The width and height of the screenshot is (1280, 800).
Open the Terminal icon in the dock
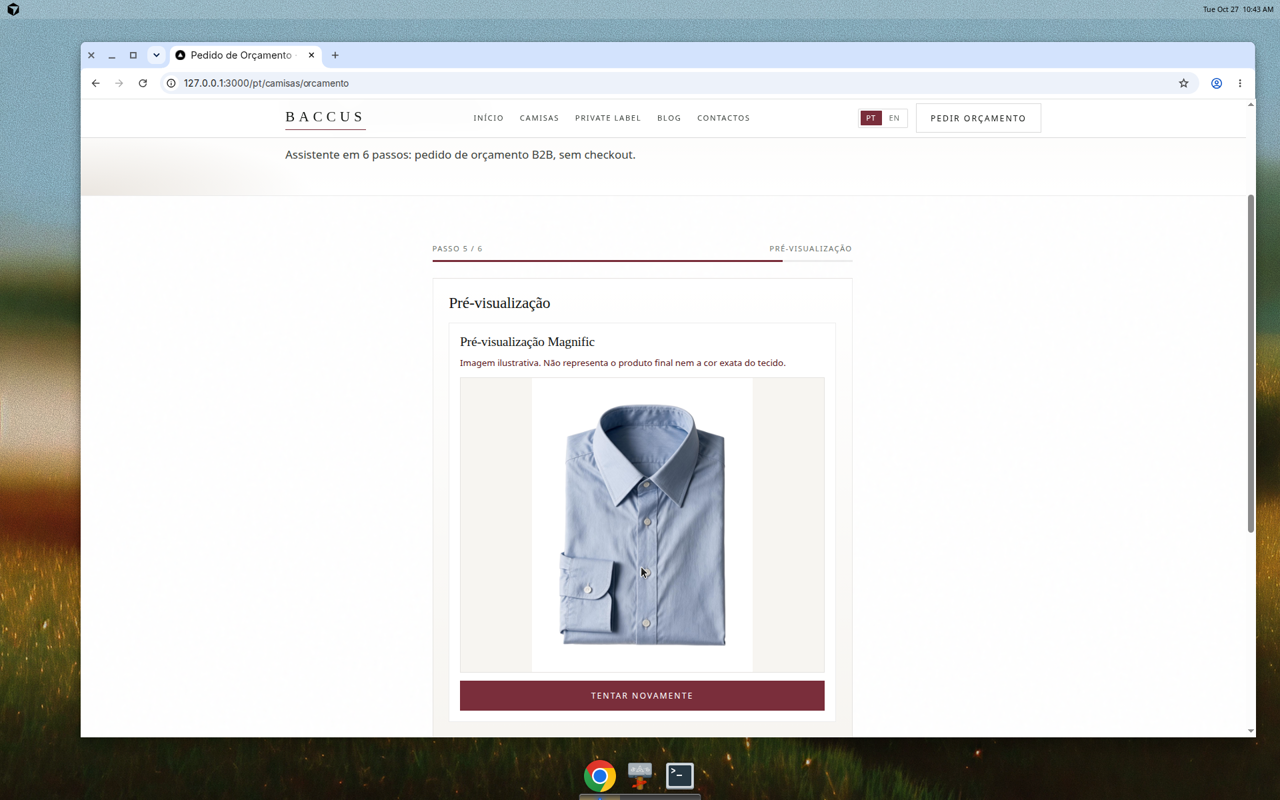pos(680,775)
